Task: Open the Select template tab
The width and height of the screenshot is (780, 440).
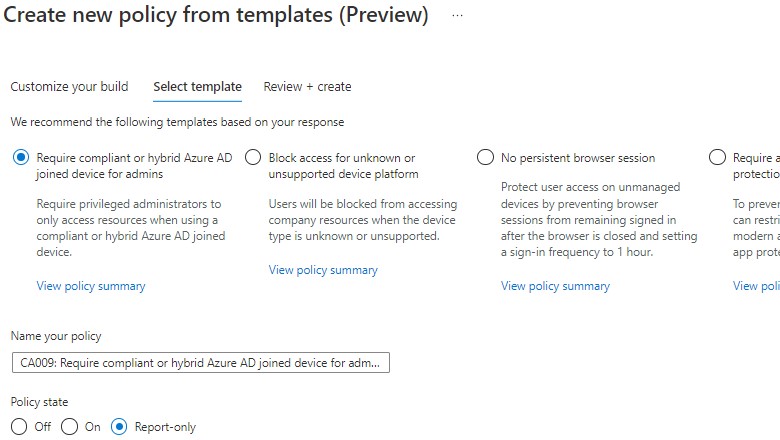Action: pyautogui.click(x=197, y=87)
